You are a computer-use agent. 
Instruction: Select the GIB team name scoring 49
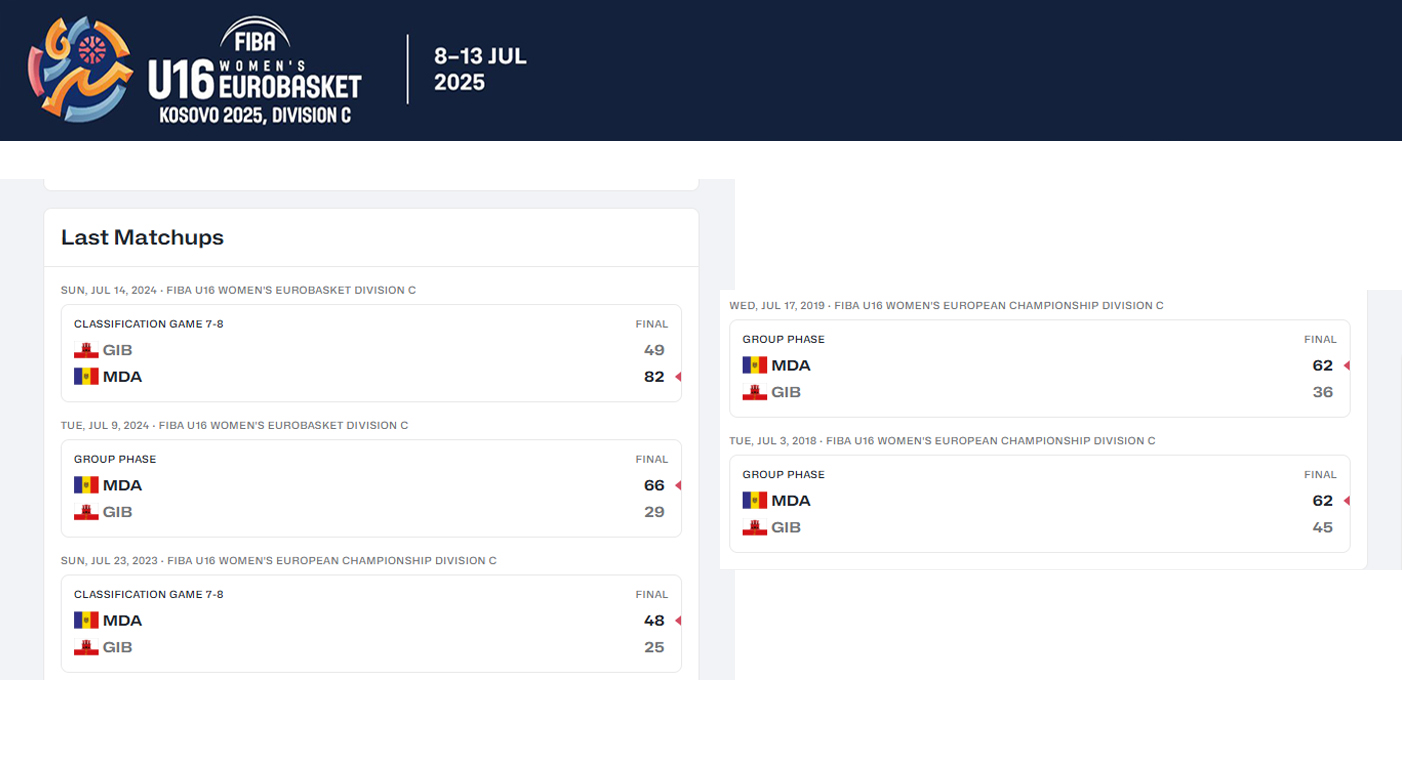point(117,350)
